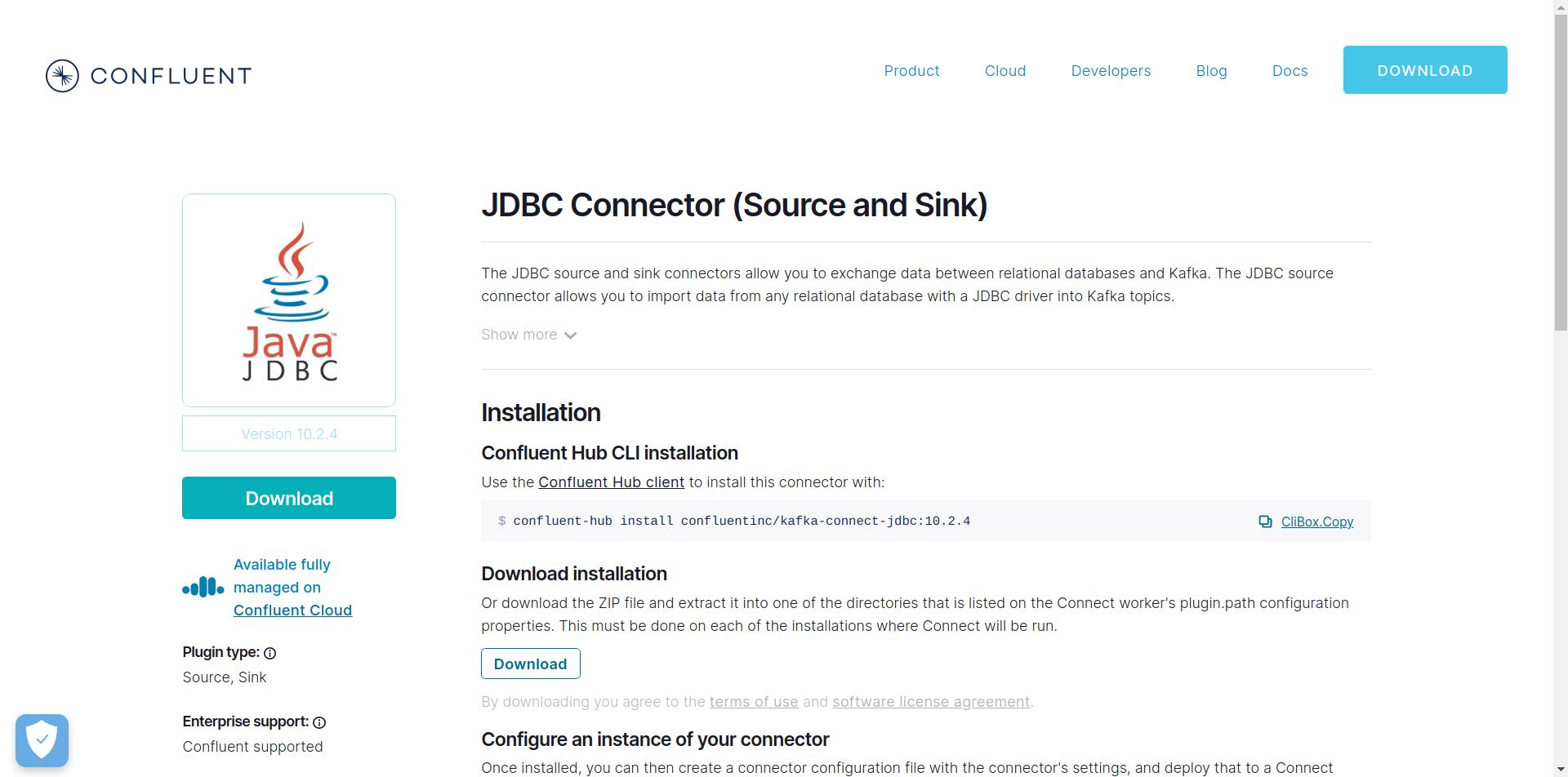This screenshot has height=777, width=1568.
Task: Click the teal Download button under version
Action: click(289, 498)
